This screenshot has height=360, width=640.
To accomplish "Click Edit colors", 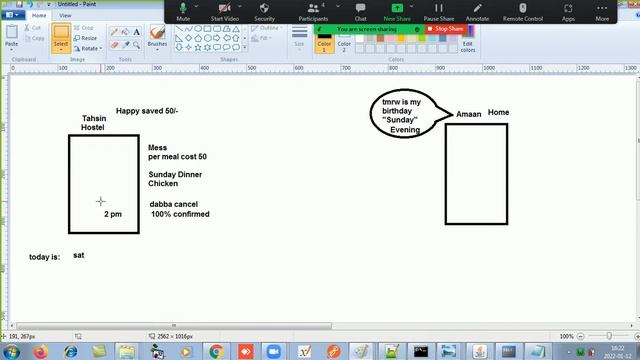I will (x=468, y=40).
